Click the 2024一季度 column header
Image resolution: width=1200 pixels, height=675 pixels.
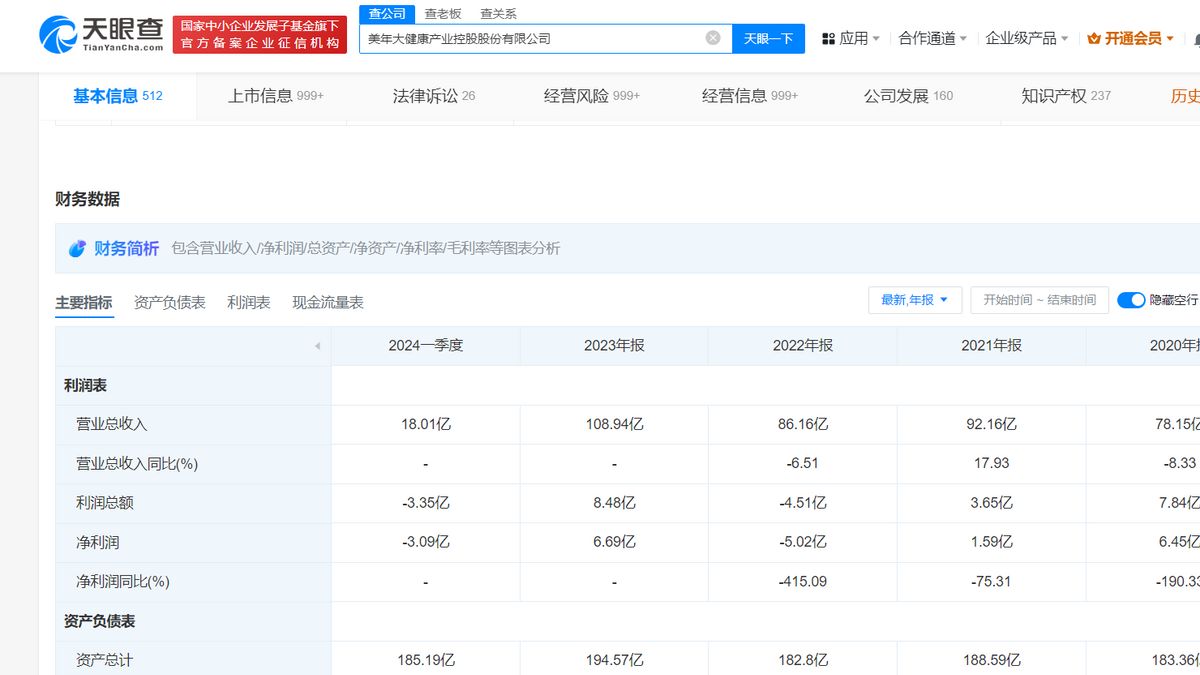[x=426, y=346]
